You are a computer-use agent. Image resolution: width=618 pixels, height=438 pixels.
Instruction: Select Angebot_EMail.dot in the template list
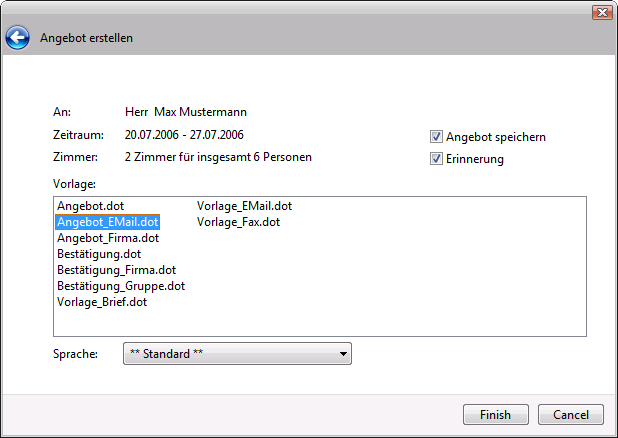pos(108,222)
